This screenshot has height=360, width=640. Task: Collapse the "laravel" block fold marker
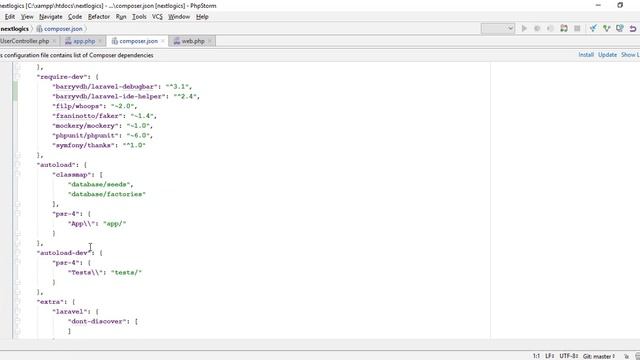pos(18,311)
